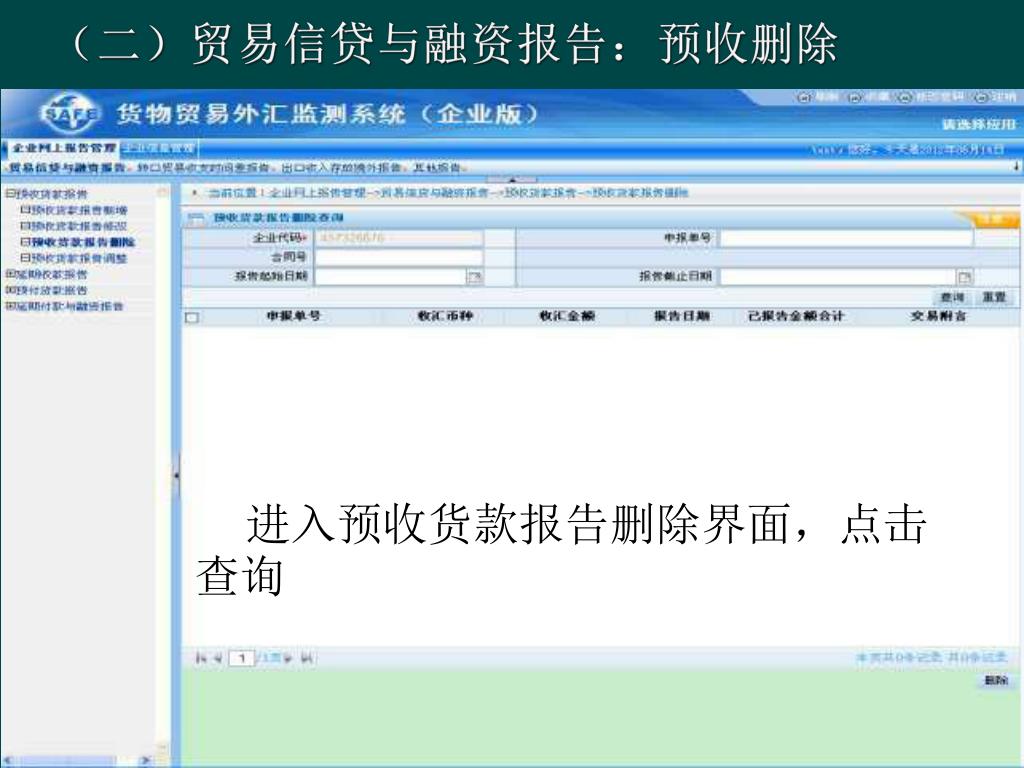Click the SAFE globe logo
This screenshot has width=1024, height=768.
(x=70, y=114)
